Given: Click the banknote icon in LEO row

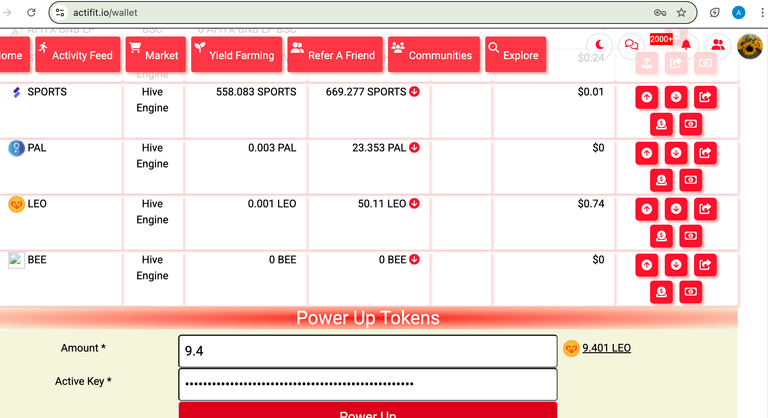Looking at the screenshot, I should [x=691, y=236].
